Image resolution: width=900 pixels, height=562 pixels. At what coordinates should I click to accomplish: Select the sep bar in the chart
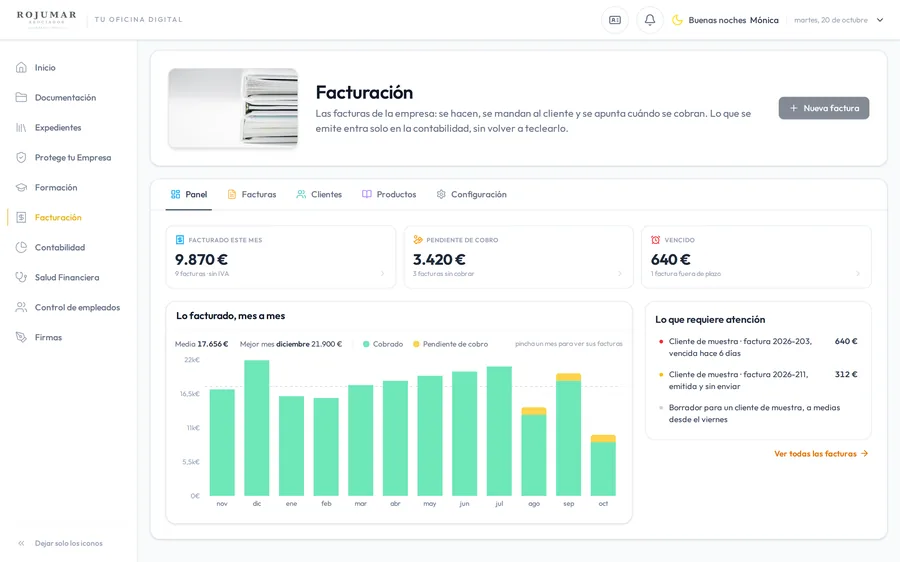(568, 435)
